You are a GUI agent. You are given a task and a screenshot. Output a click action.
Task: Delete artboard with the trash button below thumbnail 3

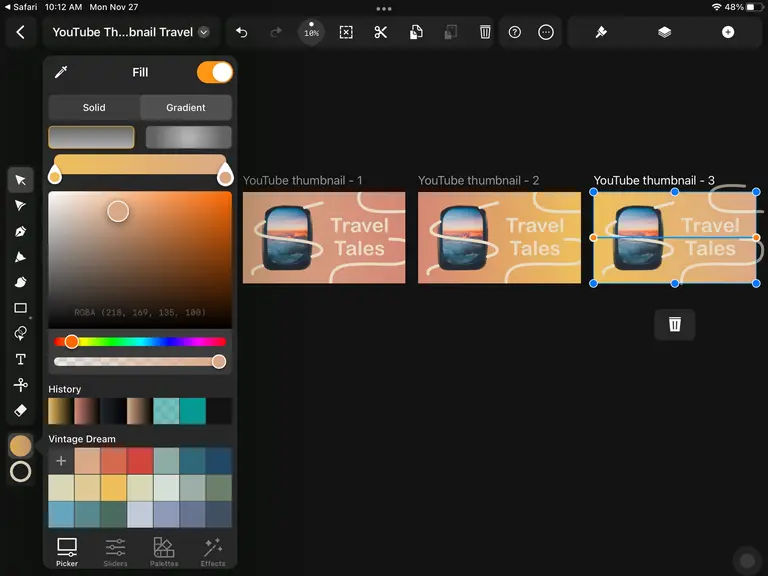674,324
